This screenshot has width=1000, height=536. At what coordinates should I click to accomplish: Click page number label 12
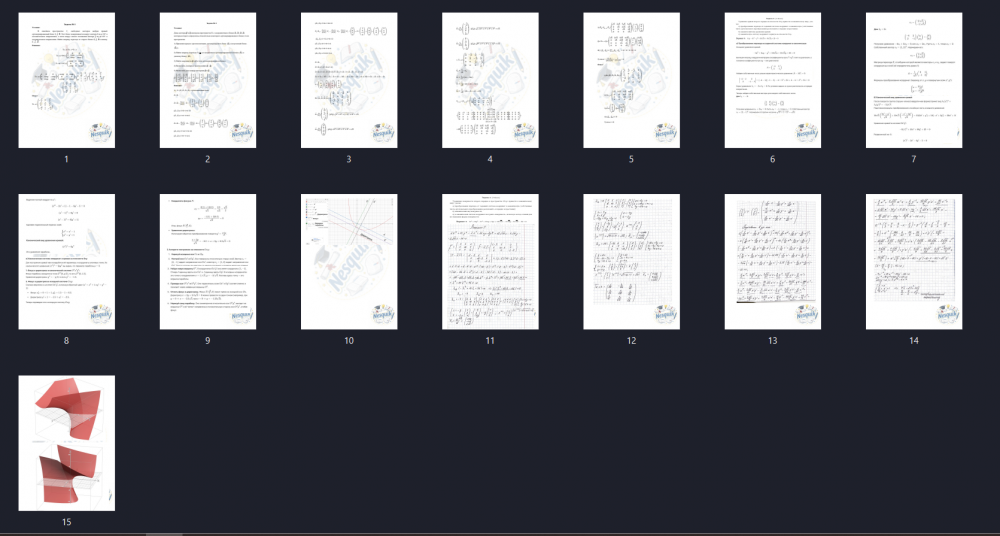pos(631,341)
